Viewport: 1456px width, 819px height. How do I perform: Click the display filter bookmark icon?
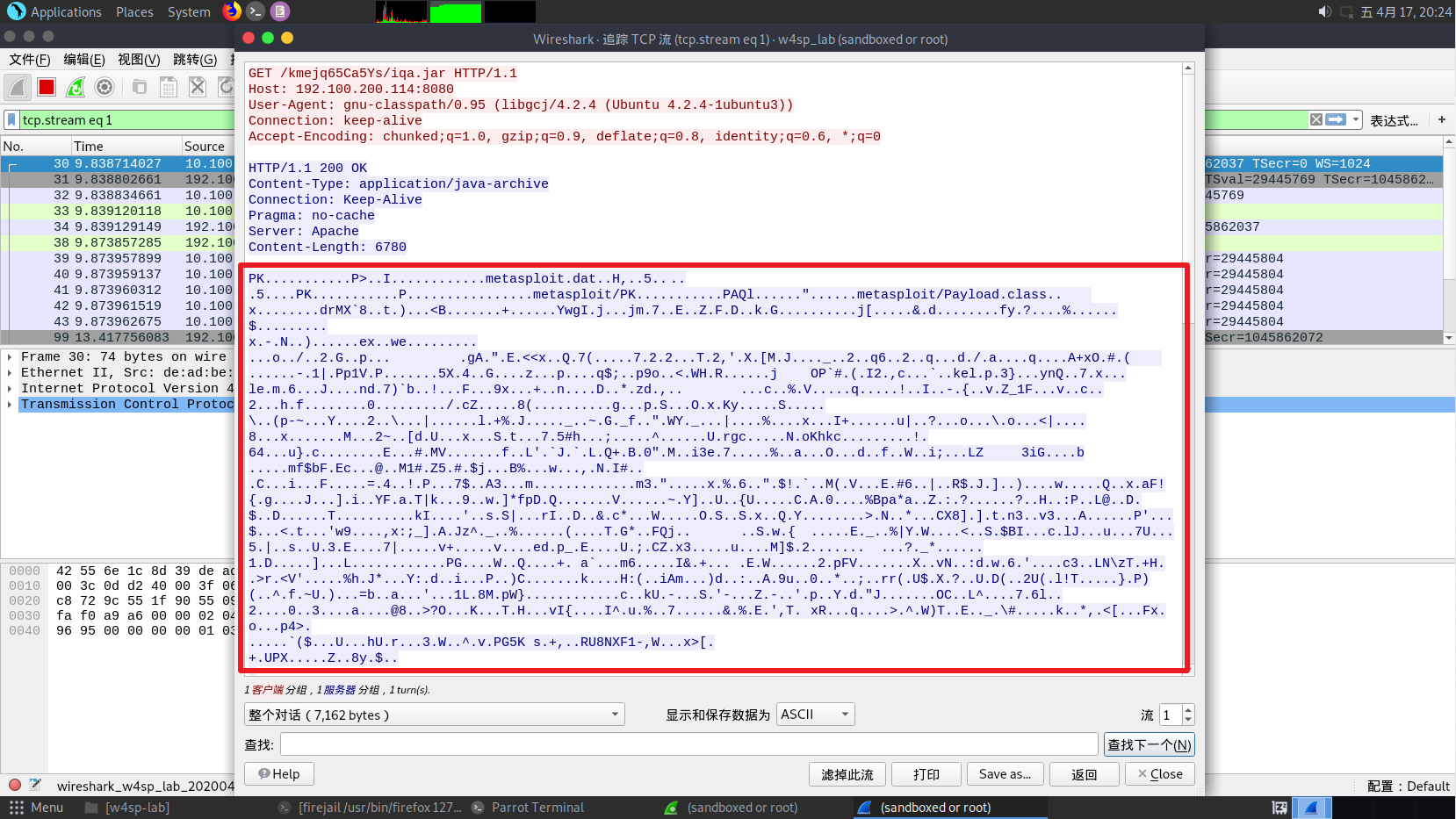point(11,119)
